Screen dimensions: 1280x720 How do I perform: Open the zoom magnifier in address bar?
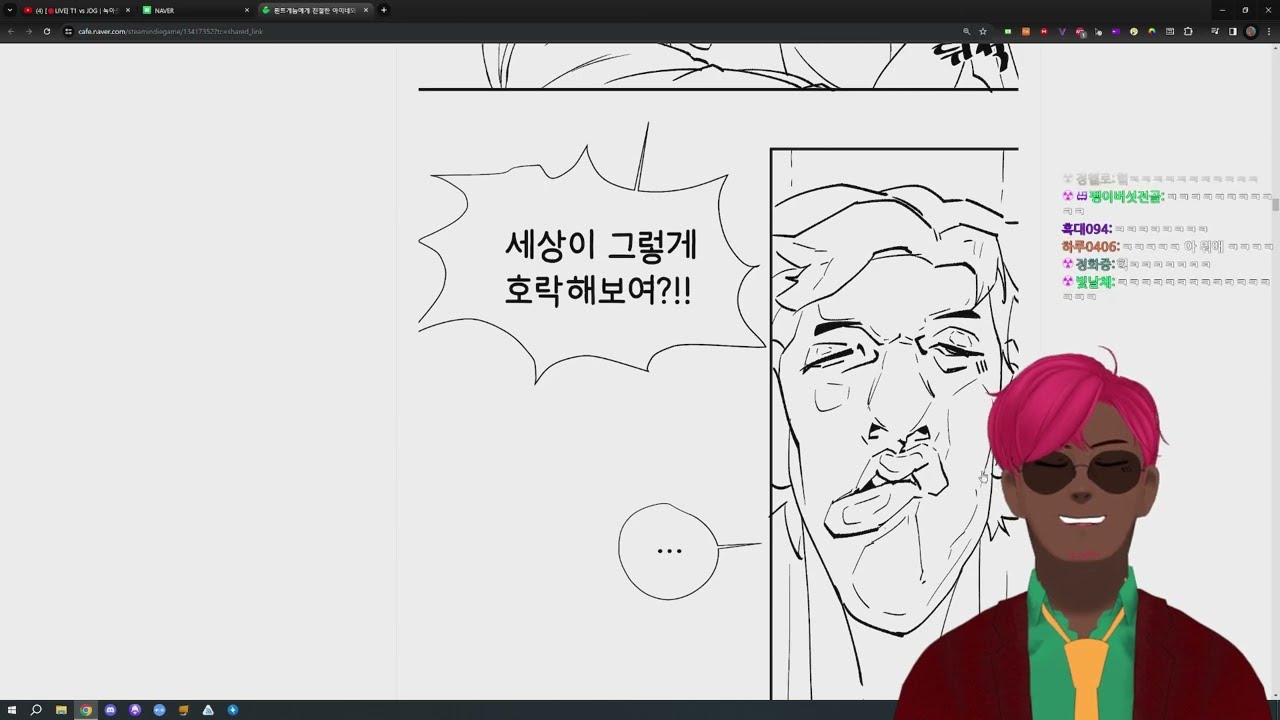point(966,31)
